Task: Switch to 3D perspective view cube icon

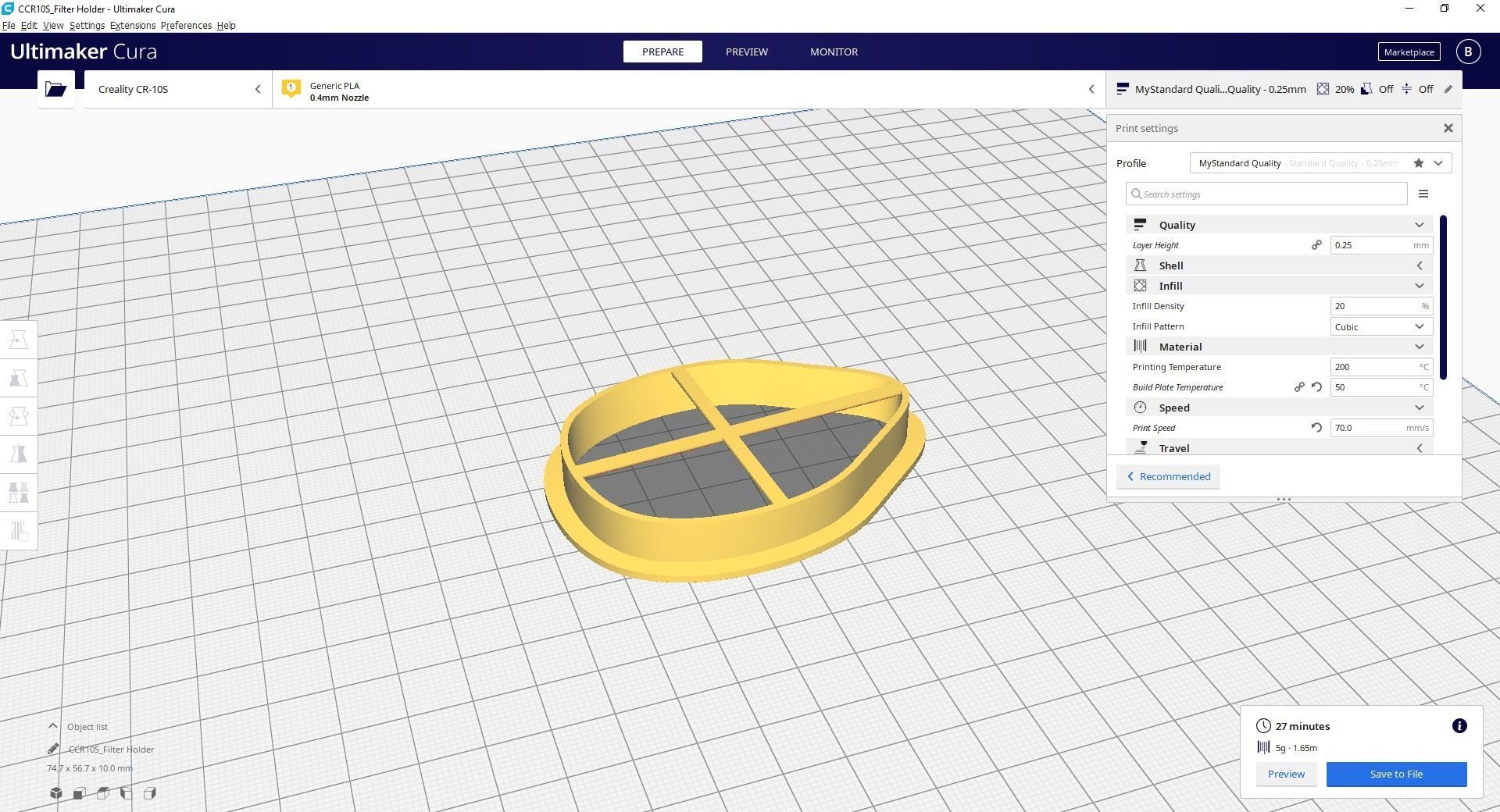Action: pos(56,793)
